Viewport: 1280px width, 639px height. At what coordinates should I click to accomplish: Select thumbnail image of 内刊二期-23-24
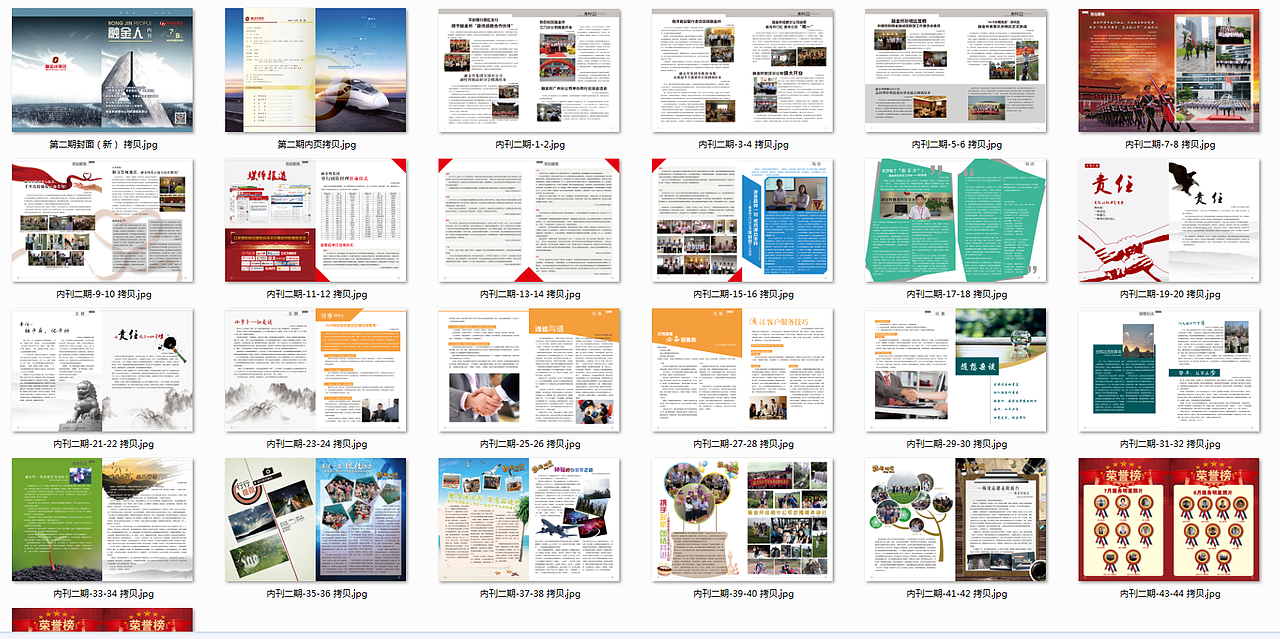click(x=316, y=370)
